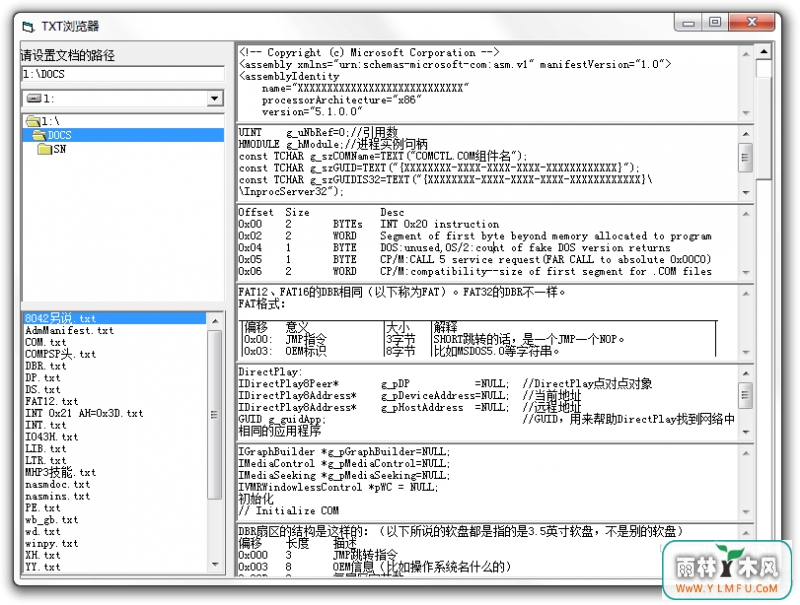
Task: Select file nasmins.txt
Action: click(57, 496)
